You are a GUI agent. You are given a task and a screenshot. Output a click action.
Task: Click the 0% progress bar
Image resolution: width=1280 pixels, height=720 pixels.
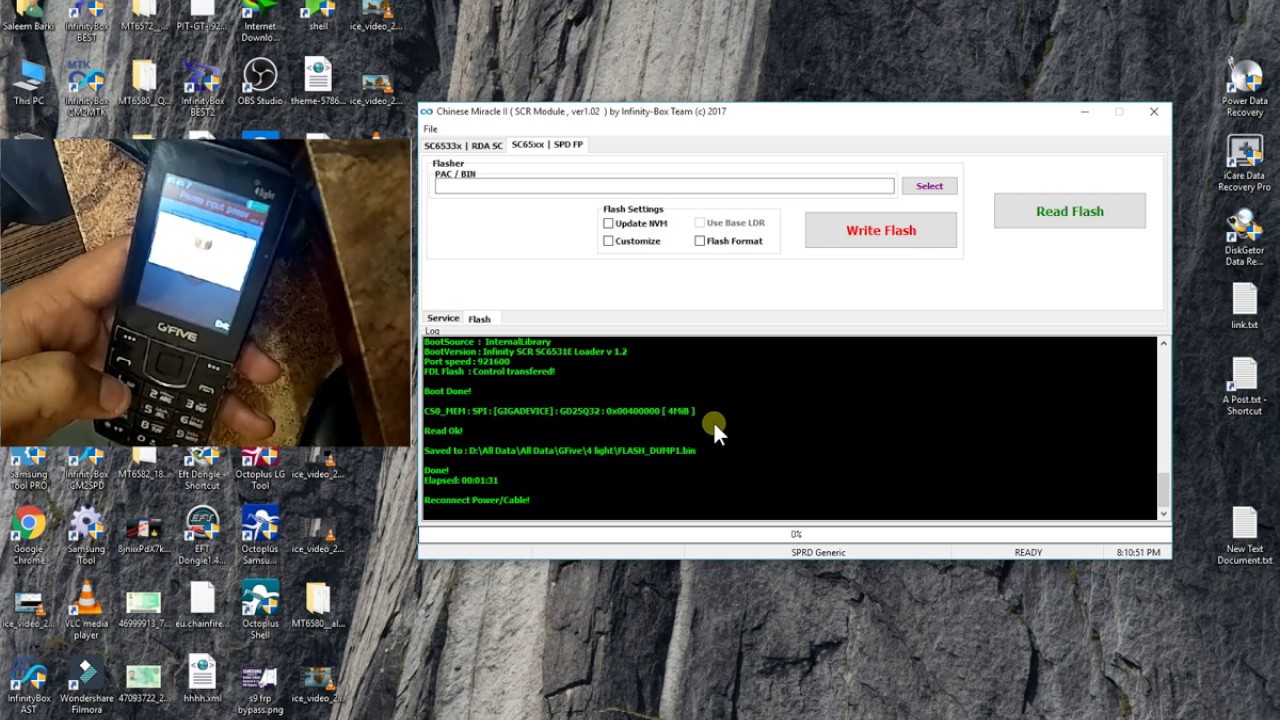(795, 534)
